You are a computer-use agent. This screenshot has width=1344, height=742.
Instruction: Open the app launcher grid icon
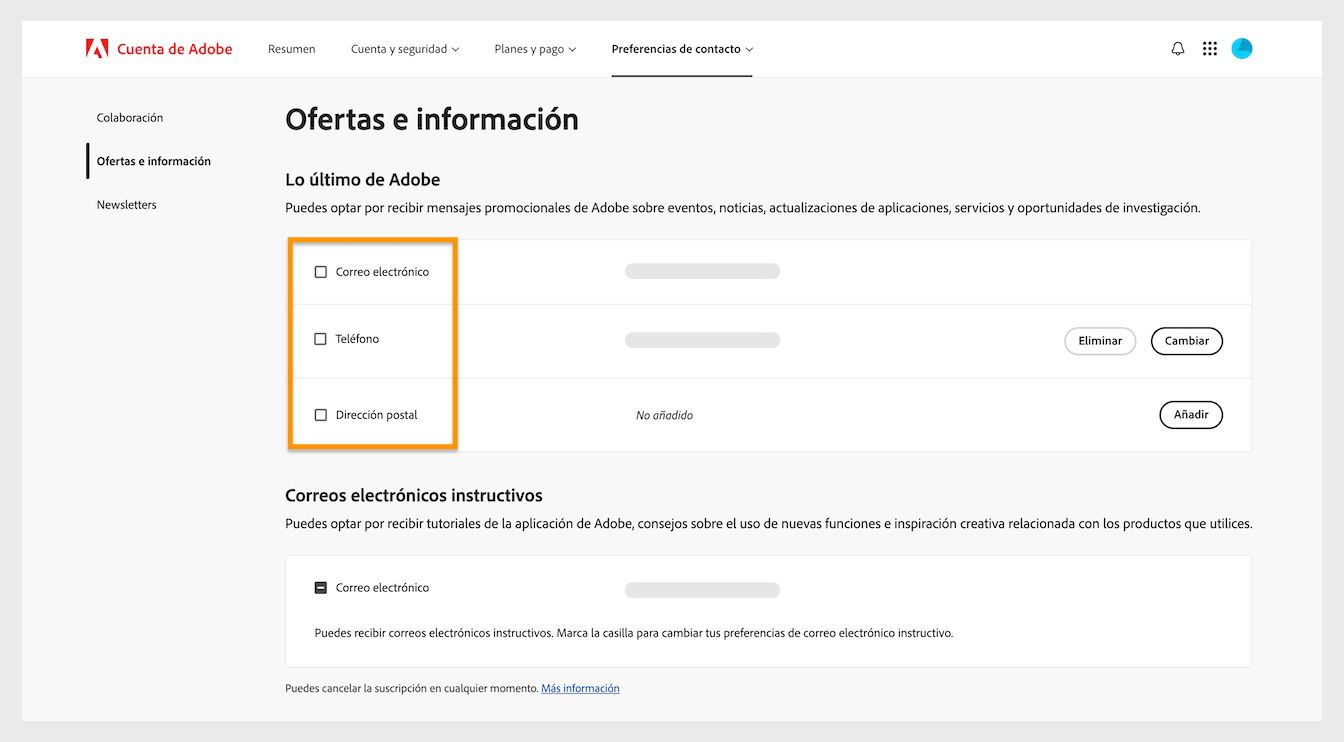1209,47
